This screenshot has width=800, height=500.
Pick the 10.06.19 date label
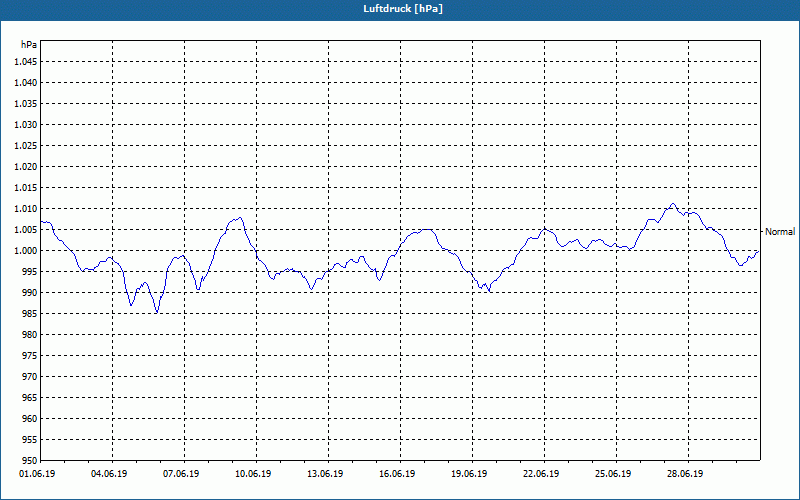click(x=253, y=473)
